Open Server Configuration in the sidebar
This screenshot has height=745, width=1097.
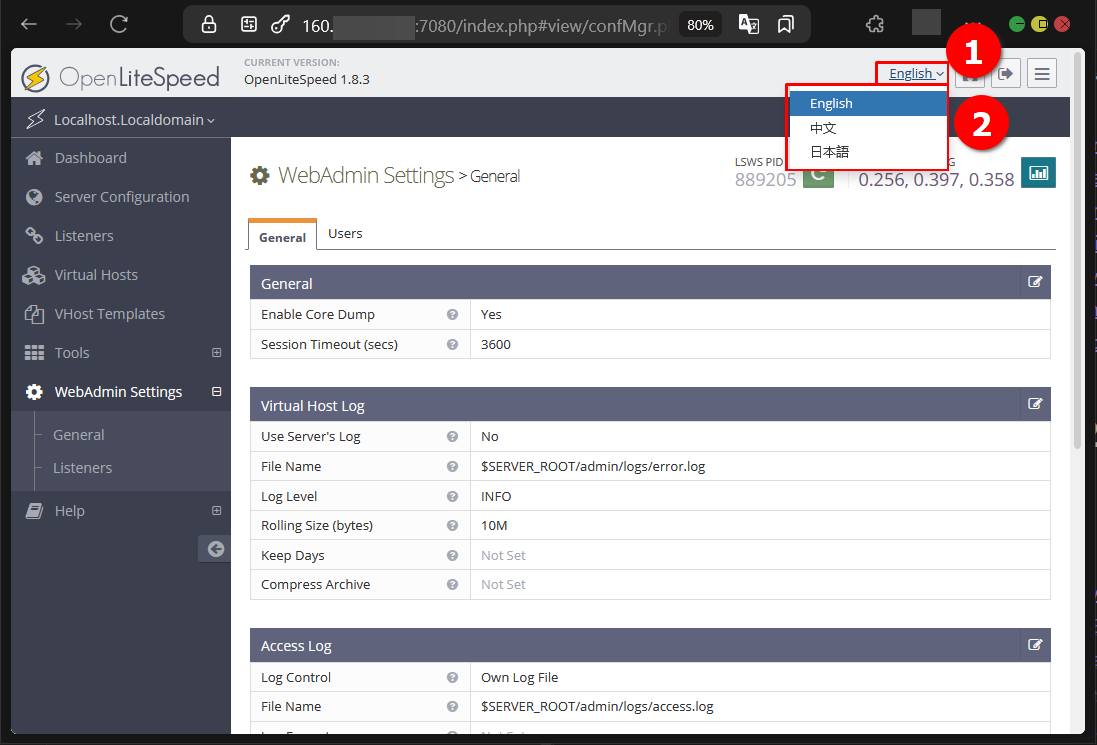121,197
